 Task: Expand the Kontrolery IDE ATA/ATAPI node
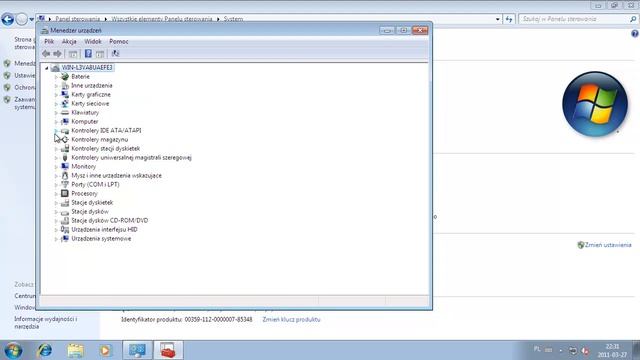56,131
